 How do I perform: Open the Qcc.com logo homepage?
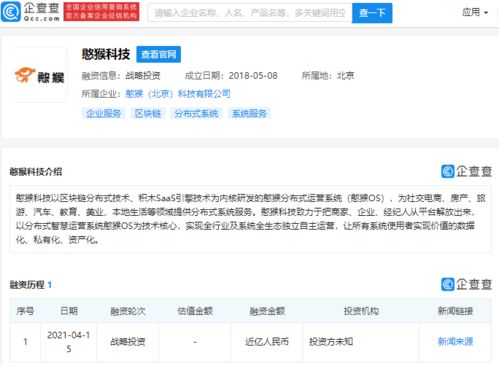tap(30, 12)
